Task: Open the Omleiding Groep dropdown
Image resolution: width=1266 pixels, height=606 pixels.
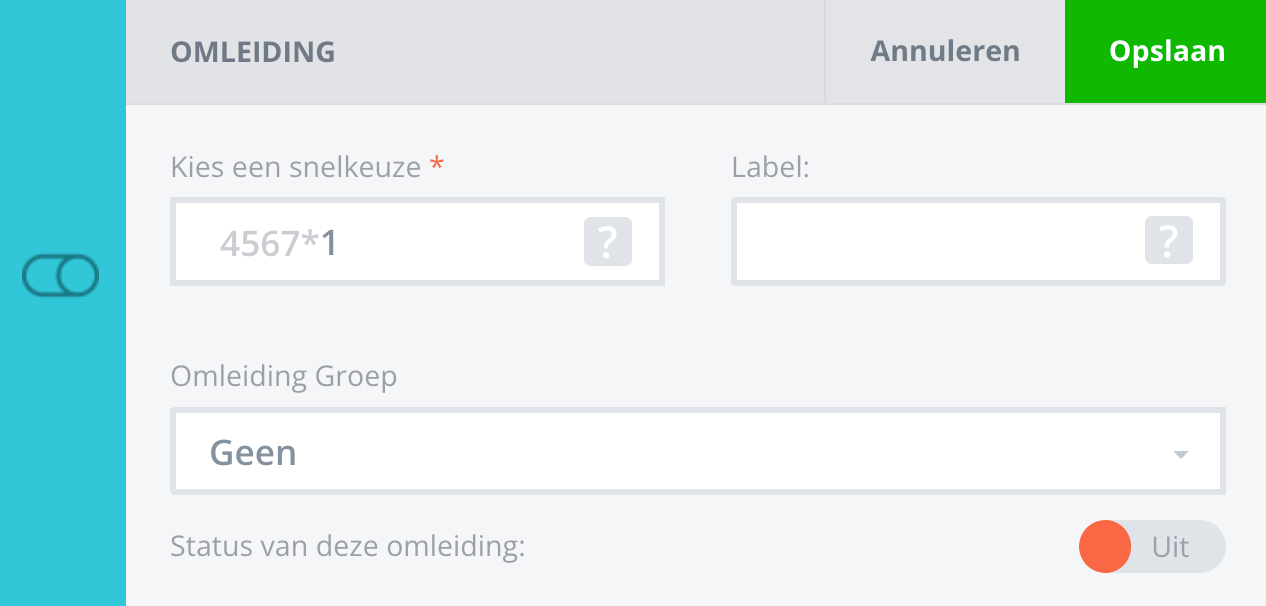Action: click(x=697, y=452)
